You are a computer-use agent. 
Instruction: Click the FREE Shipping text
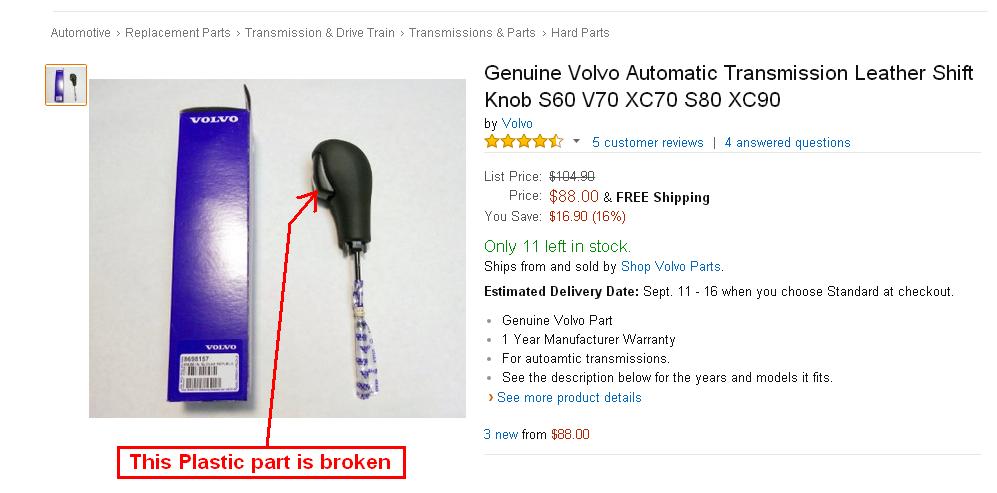(662, 197)
